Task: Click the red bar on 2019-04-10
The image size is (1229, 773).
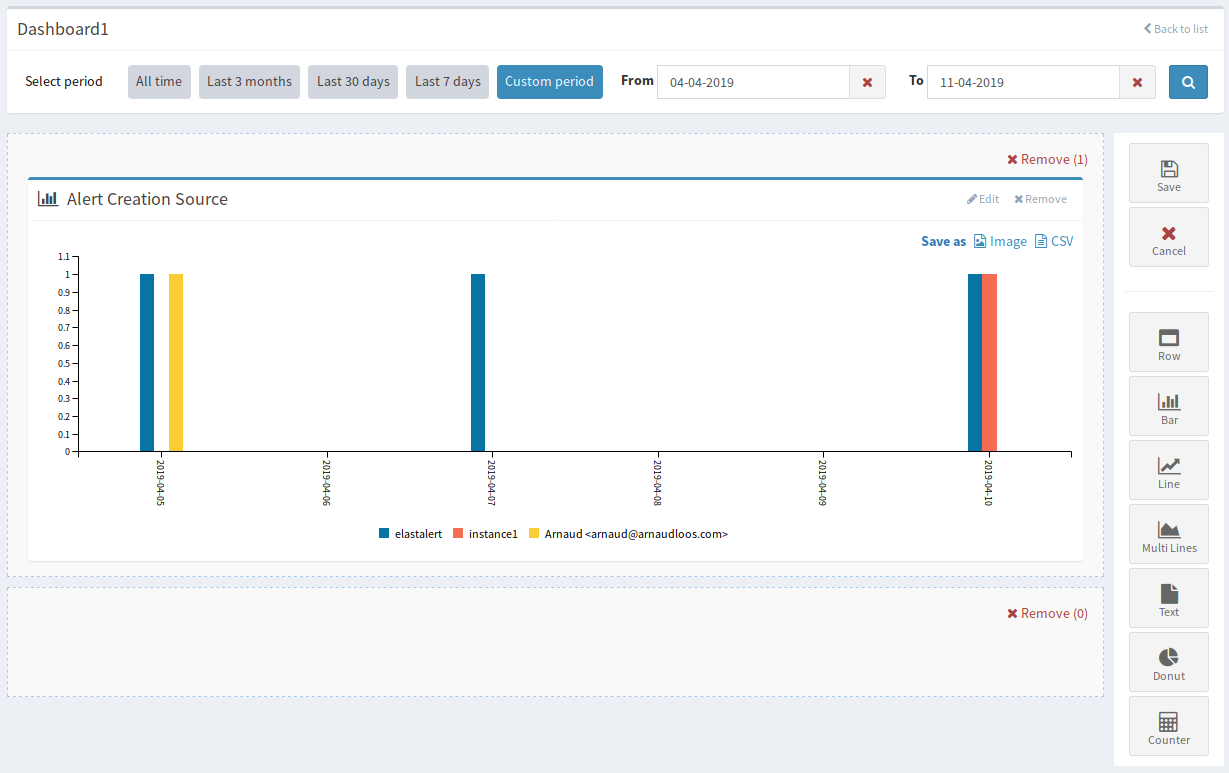Action: (989, 362)
